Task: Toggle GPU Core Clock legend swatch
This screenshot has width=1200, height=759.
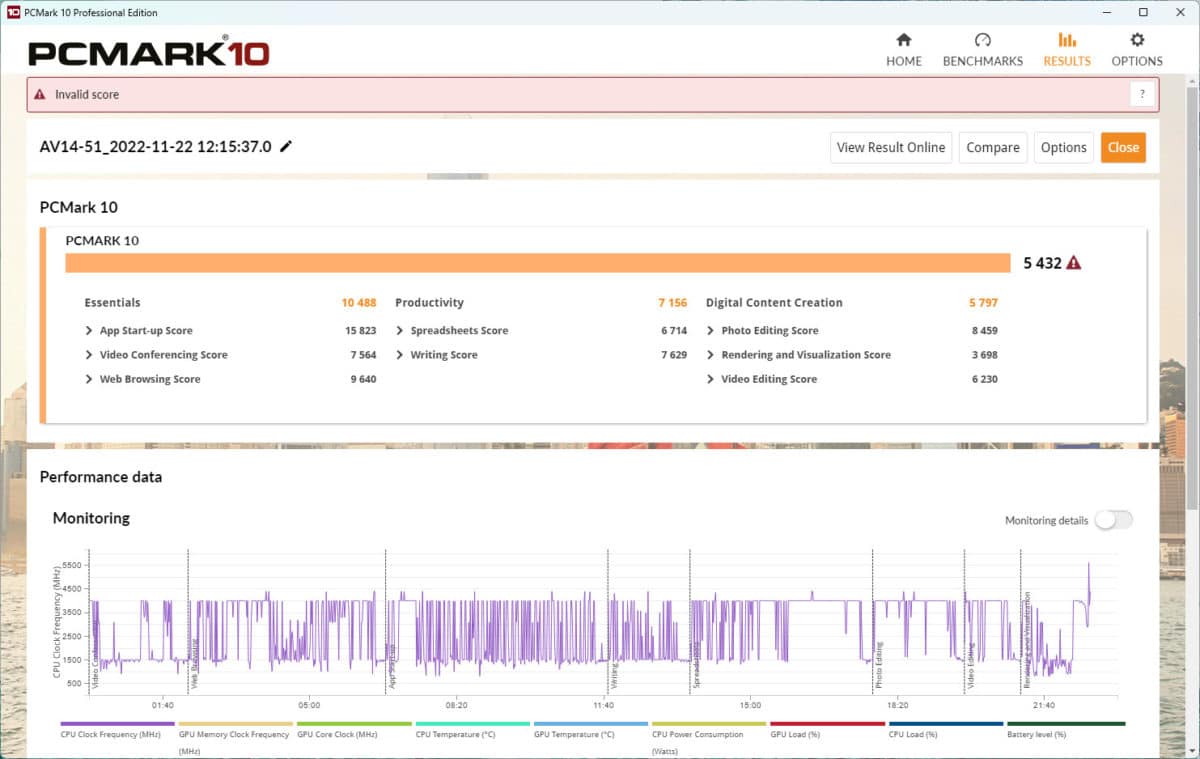Action: click(354, 723)
